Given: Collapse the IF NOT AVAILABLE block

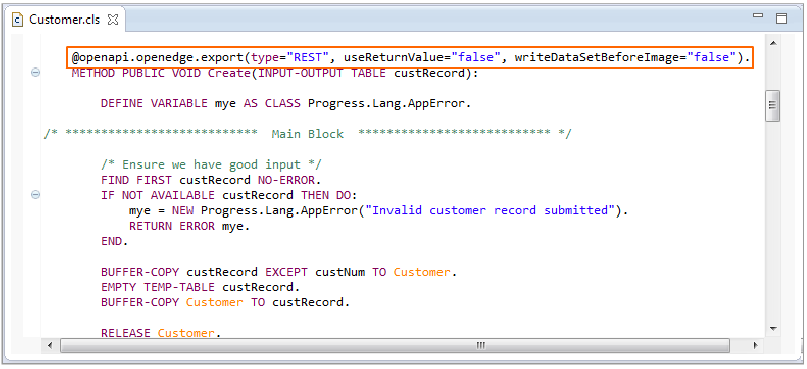Looking at the screenshot, I should pyautogui.click(x=36, y=195).
